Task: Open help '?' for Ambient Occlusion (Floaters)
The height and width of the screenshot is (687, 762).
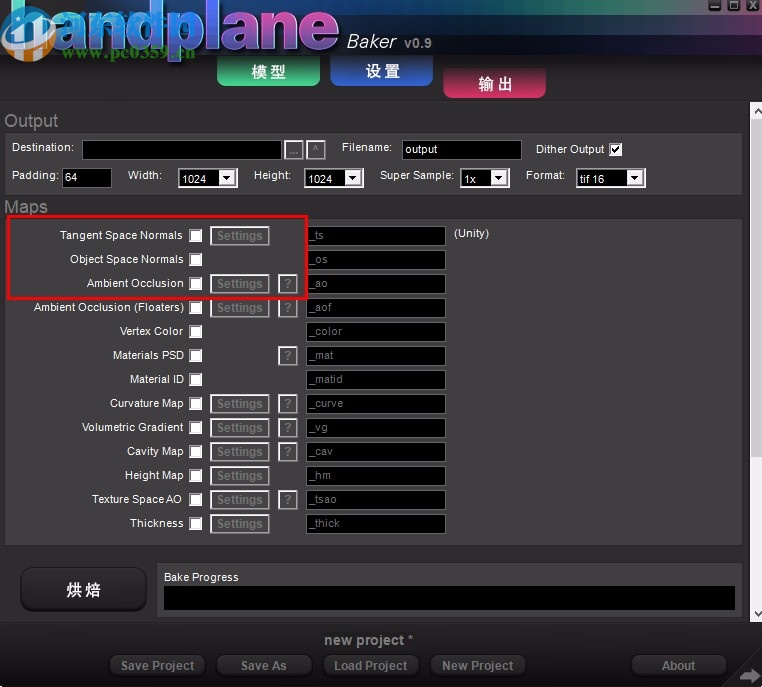Action: [x=288, y=308]
